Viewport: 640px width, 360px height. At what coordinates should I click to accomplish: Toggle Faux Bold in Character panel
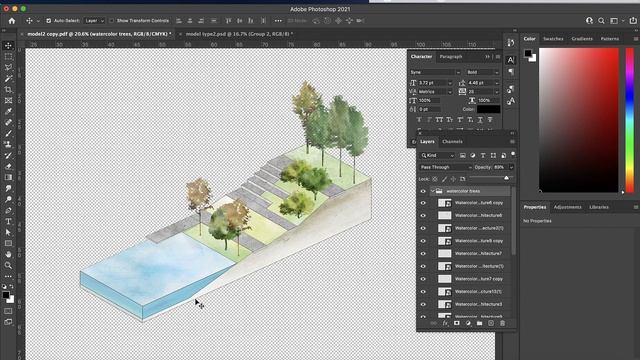click(419, 120)
